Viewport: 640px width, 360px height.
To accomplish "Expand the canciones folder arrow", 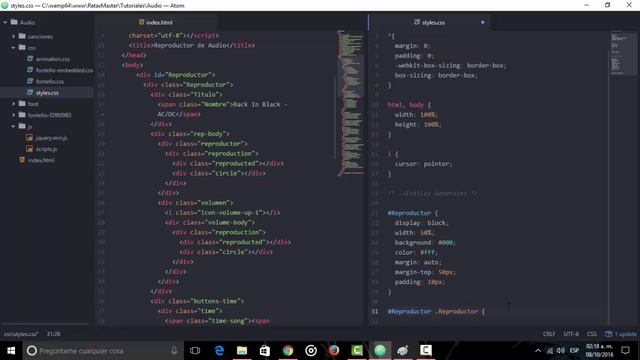I will 13,36.
